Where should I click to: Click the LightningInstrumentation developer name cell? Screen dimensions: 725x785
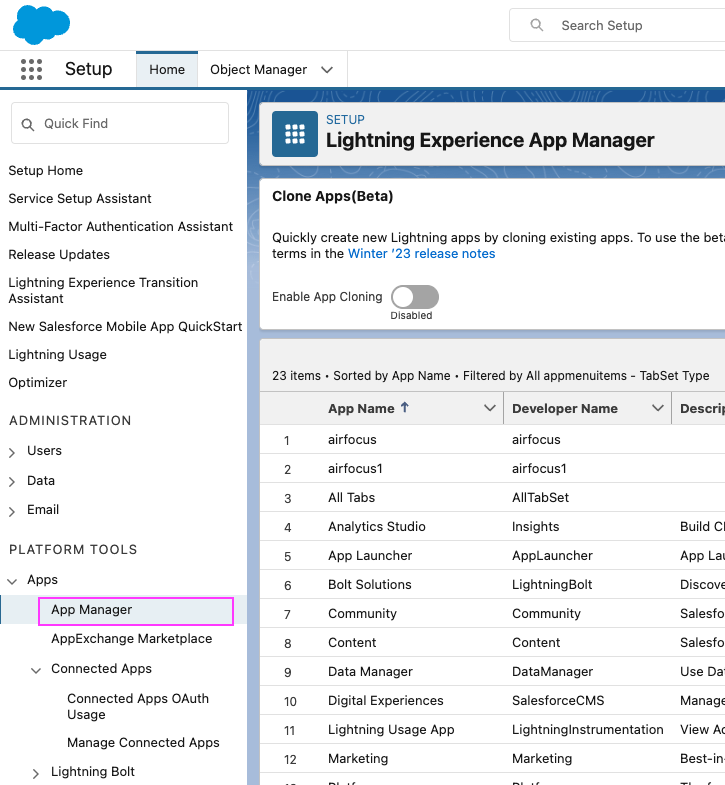pyautogui.click(x=587, y=730)
